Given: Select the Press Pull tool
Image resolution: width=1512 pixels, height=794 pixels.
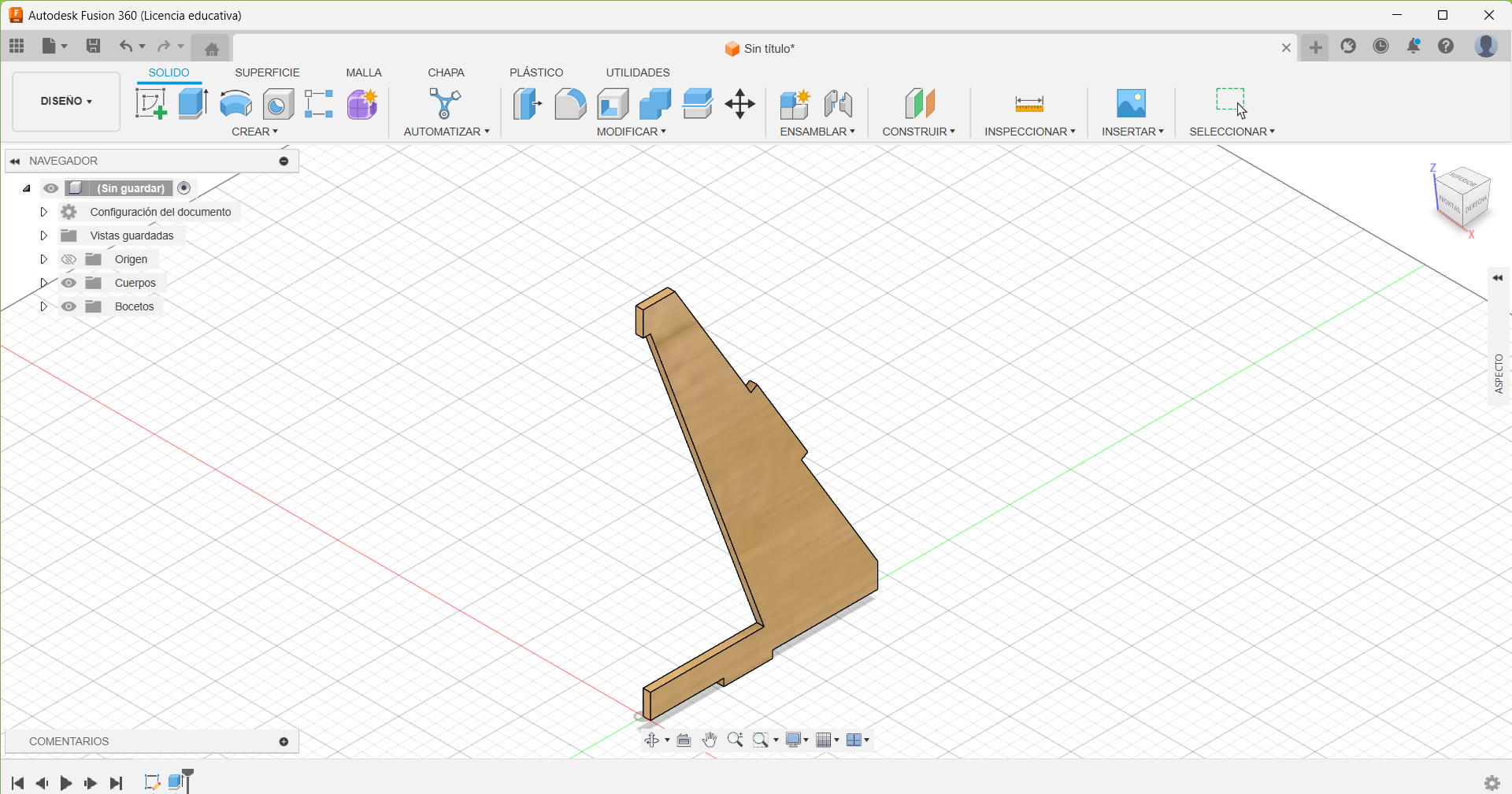Looking at the screenshot, I should (528, 103).
